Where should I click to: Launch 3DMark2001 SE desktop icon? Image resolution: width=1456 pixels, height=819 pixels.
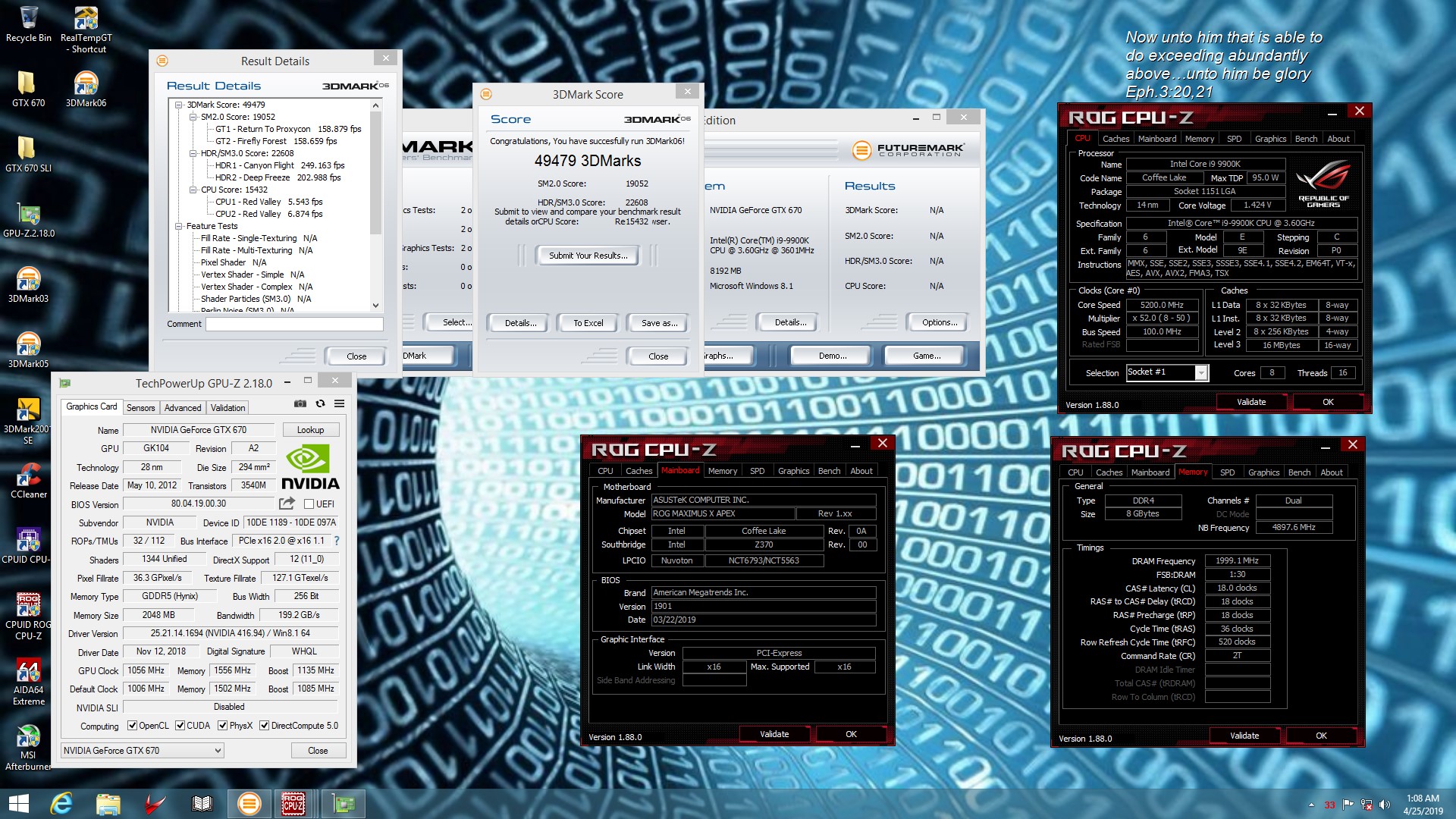[29, 421]
